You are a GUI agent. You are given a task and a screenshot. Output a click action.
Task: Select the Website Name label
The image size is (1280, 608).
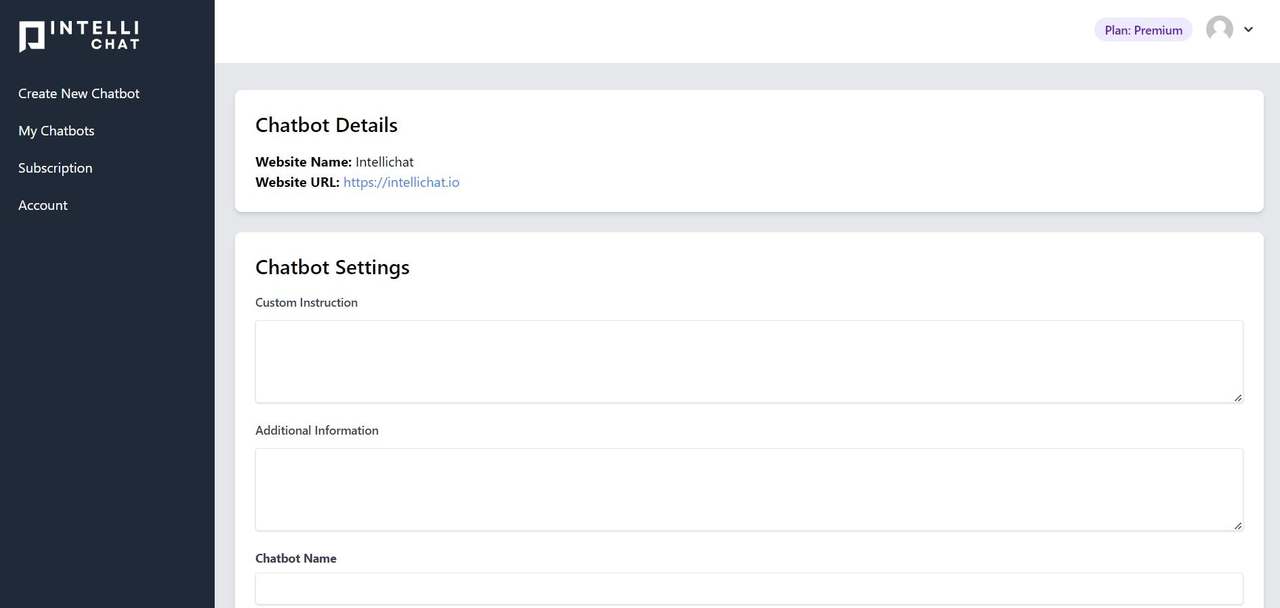click(x=303, y=162)
